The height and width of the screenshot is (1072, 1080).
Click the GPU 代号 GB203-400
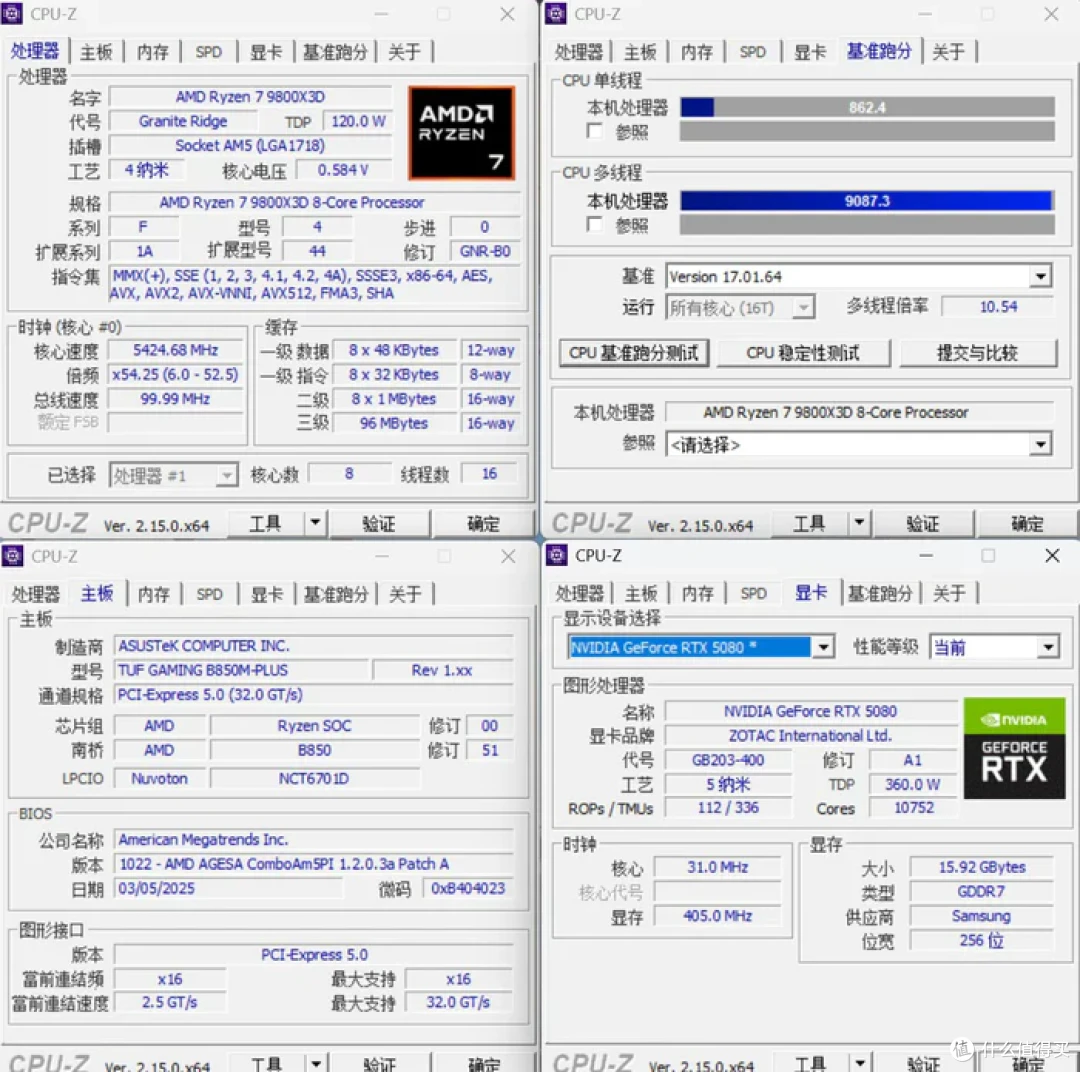729,761
